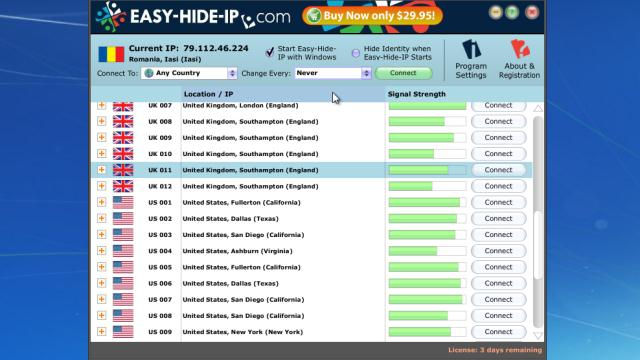Select "United States, New York (New York)" row
Viewport: 640px width, 360px height.
coord(243,332)
